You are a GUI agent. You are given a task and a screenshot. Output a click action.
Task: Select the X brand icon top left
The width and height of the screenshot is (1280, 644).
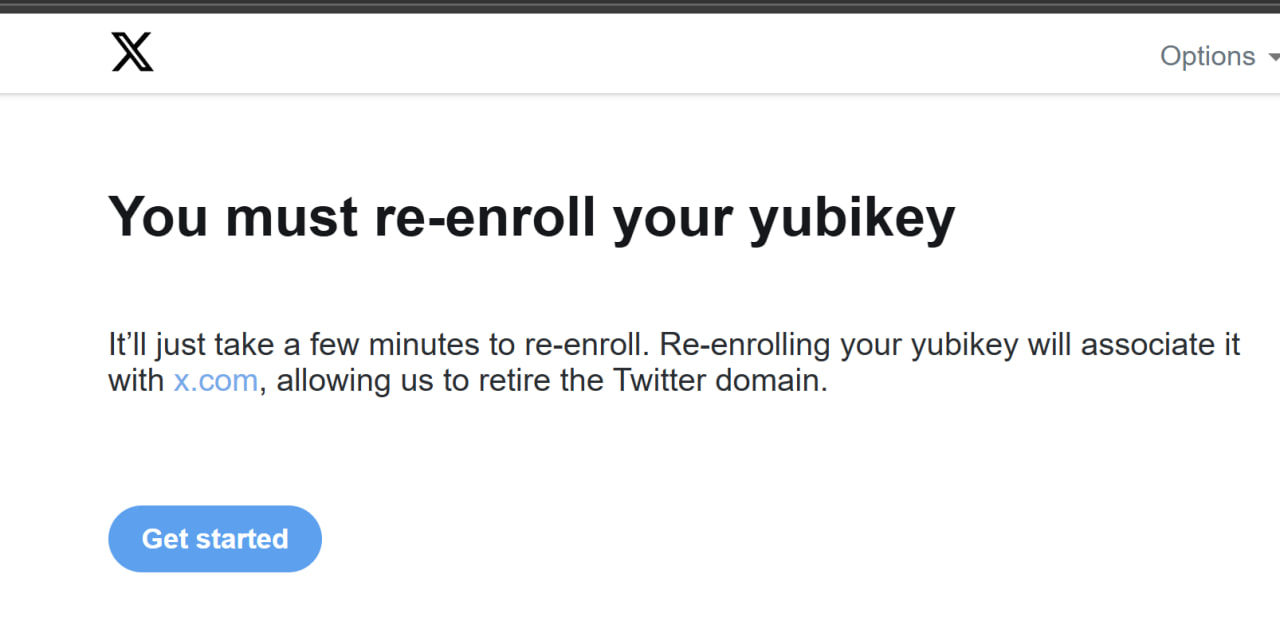click(133, 52)
